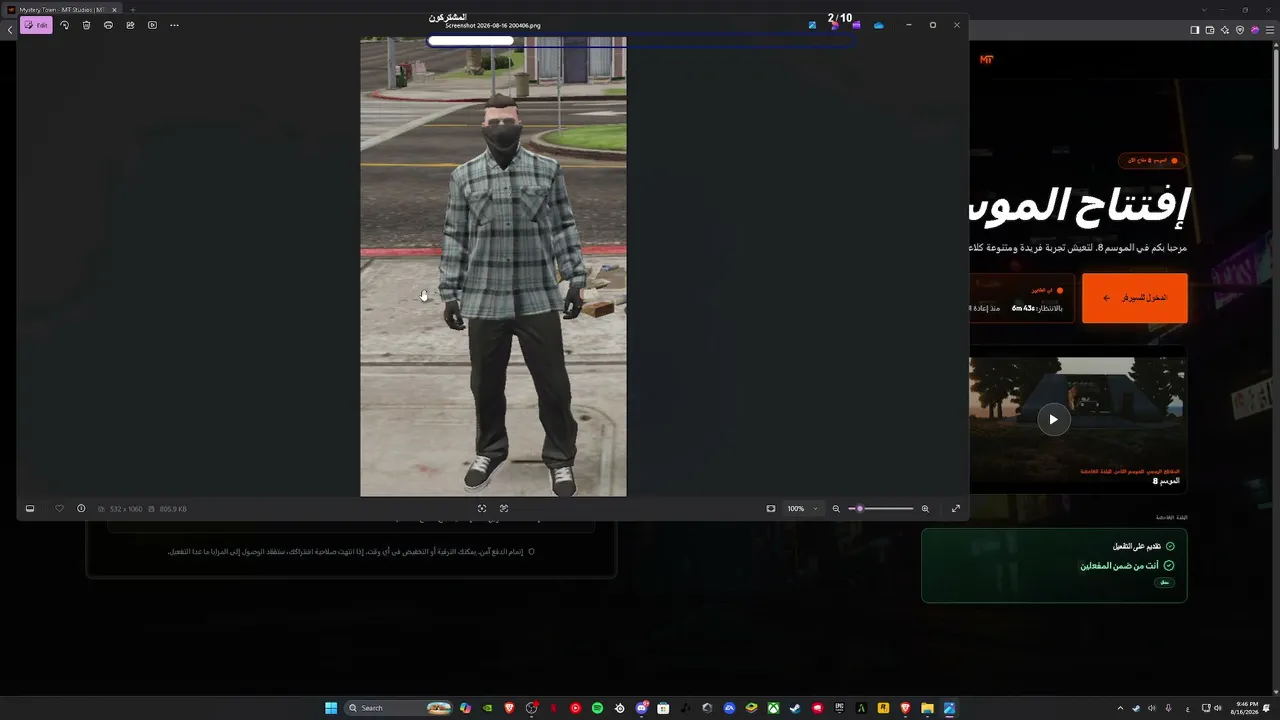Click the orange الدخول للسيرفر button
The image size is (1280, 720).
click(1134, 298)
